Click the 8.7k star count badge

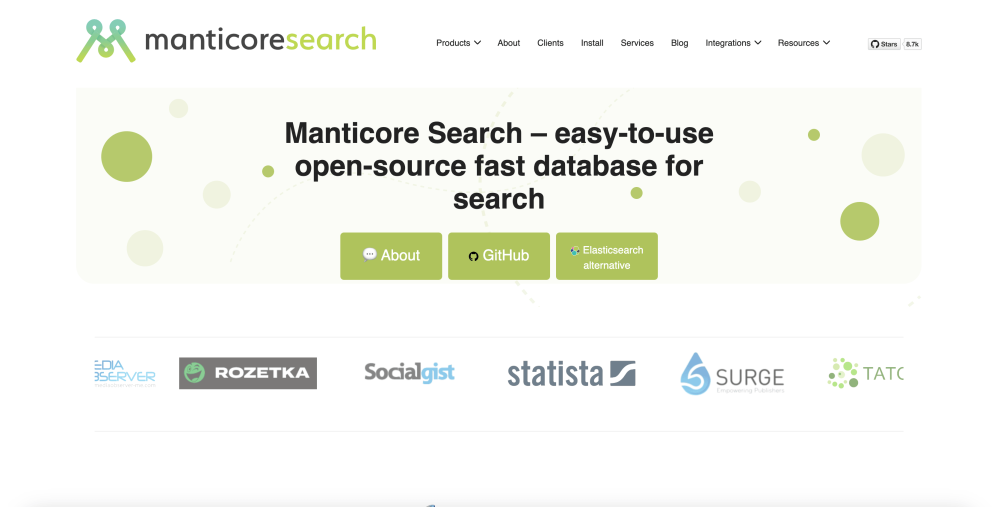912,44
